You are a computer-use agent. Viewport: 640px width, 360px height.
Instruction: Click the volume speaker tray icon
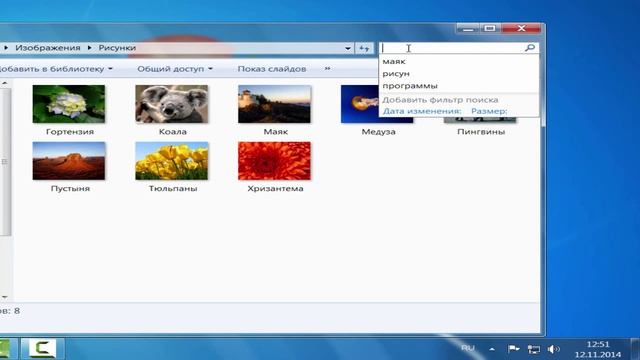(553, 349)
